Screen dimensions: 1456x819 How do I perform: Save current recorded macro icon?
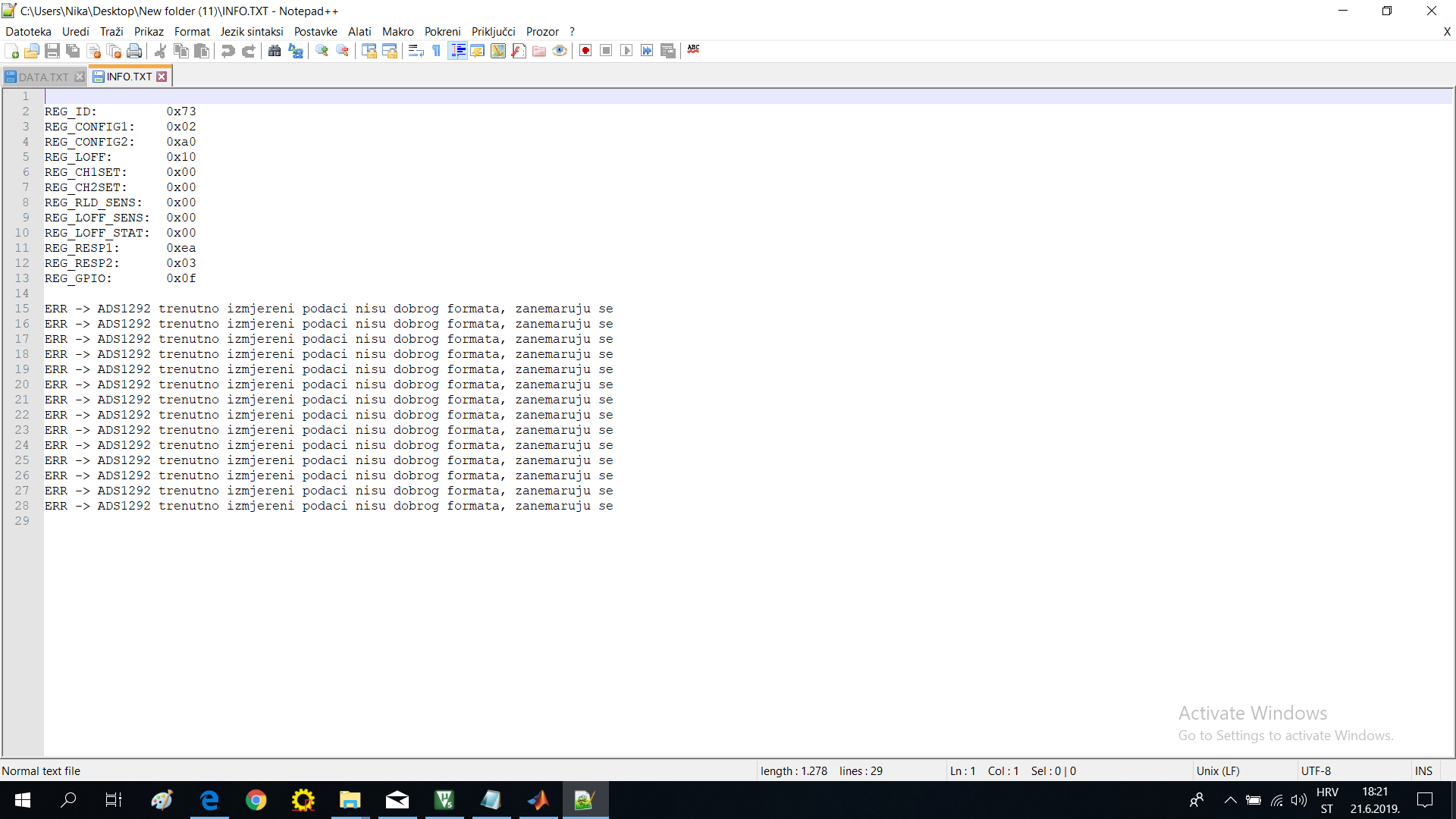click(x=668, y=51)
